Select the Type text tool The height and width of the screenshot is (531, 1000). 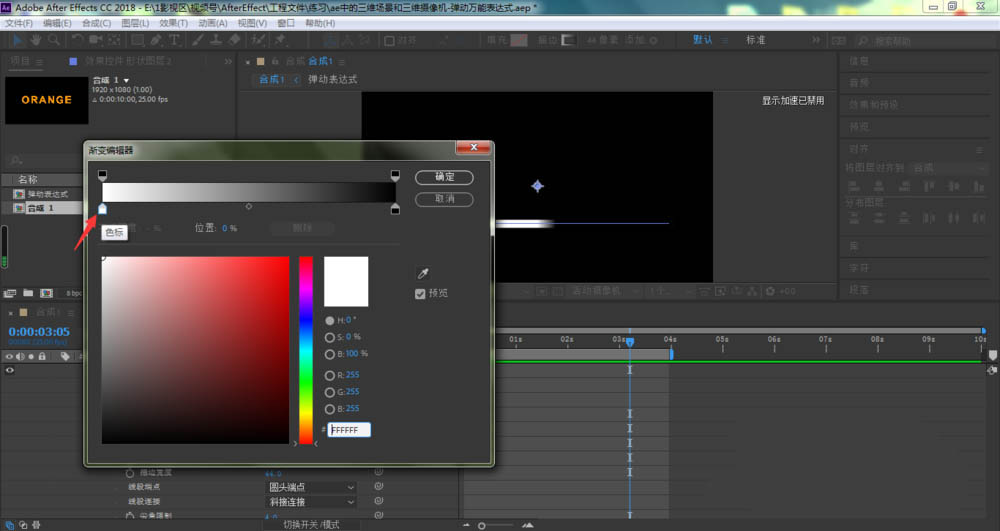pos(174,40)
